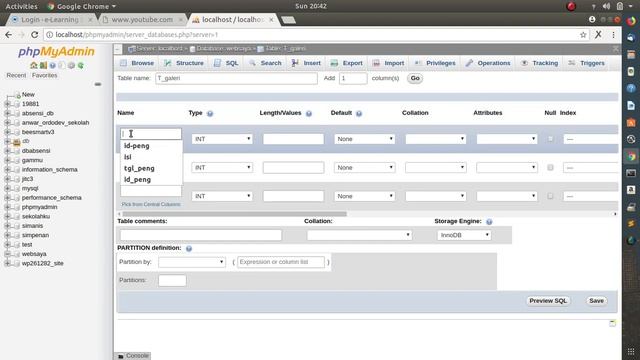640x360 pixels.
Task: Open help icon beside Storage Engine label
Action: click(x=489, y=222)
